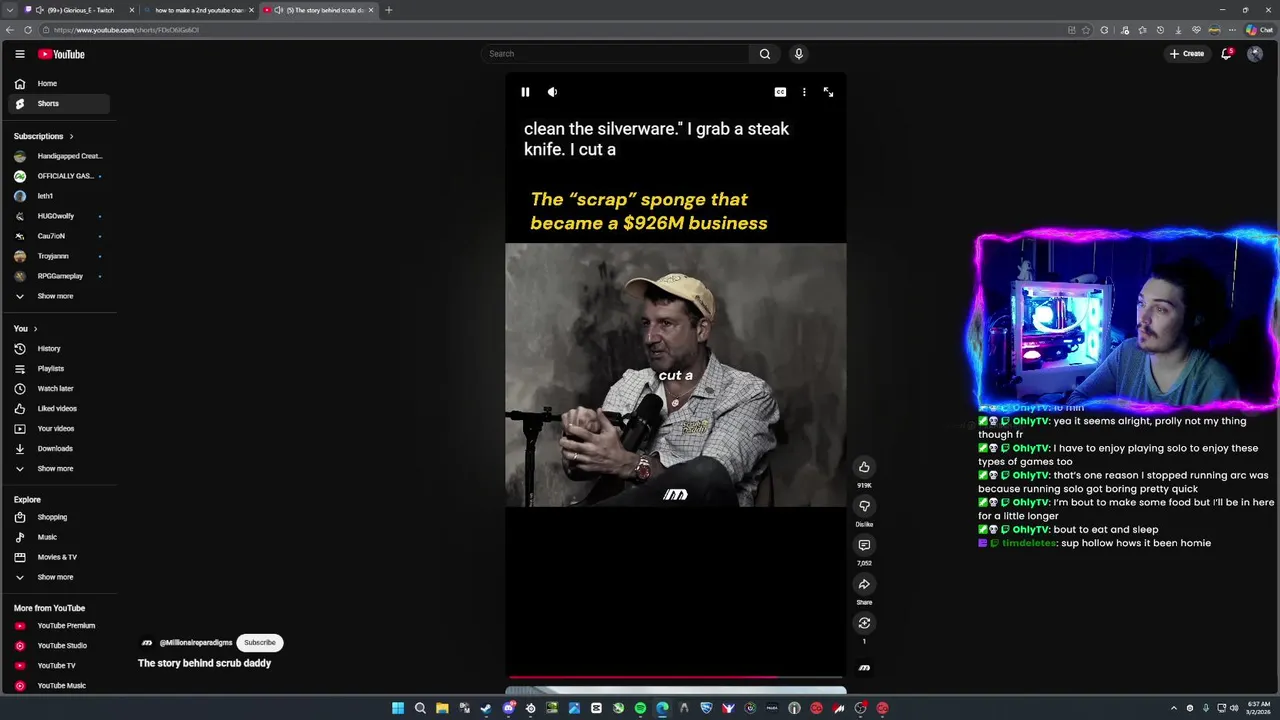Switch to Glorious_E Twitch tab
1280x720 pixels.
coord(78,10)
